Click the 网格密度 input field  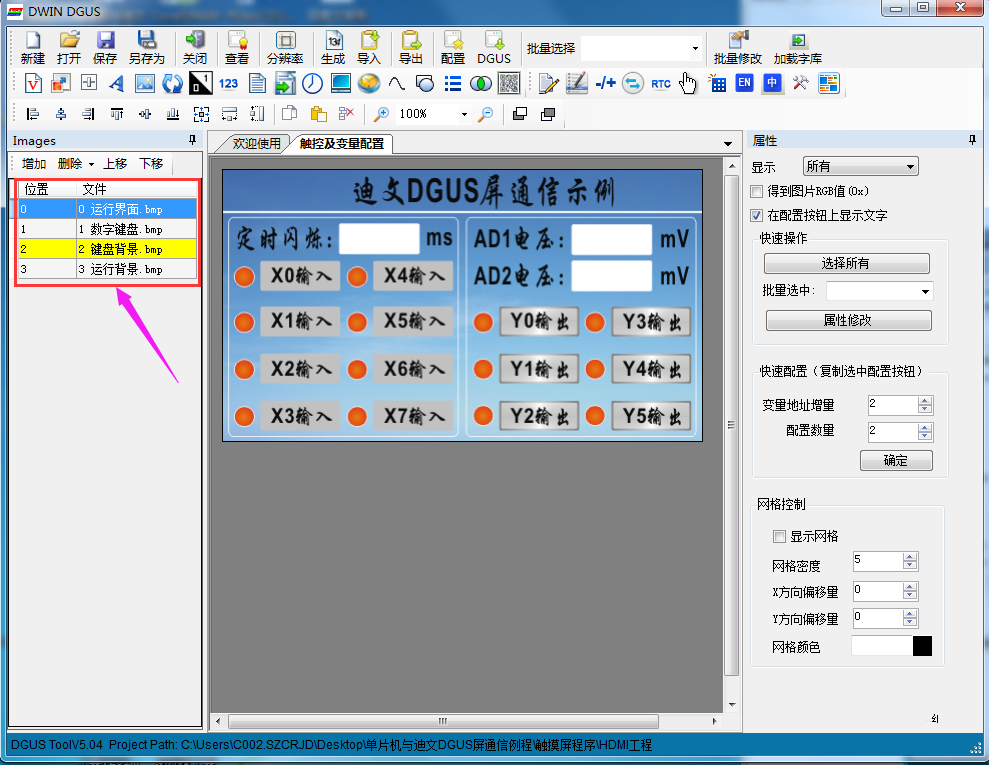pos(878,561)
